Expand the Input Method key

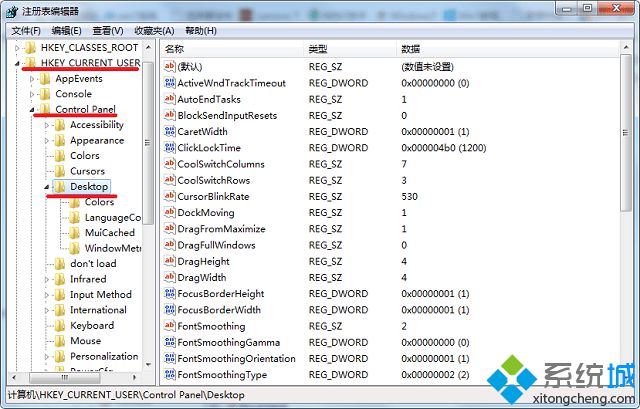coord(47,295)
